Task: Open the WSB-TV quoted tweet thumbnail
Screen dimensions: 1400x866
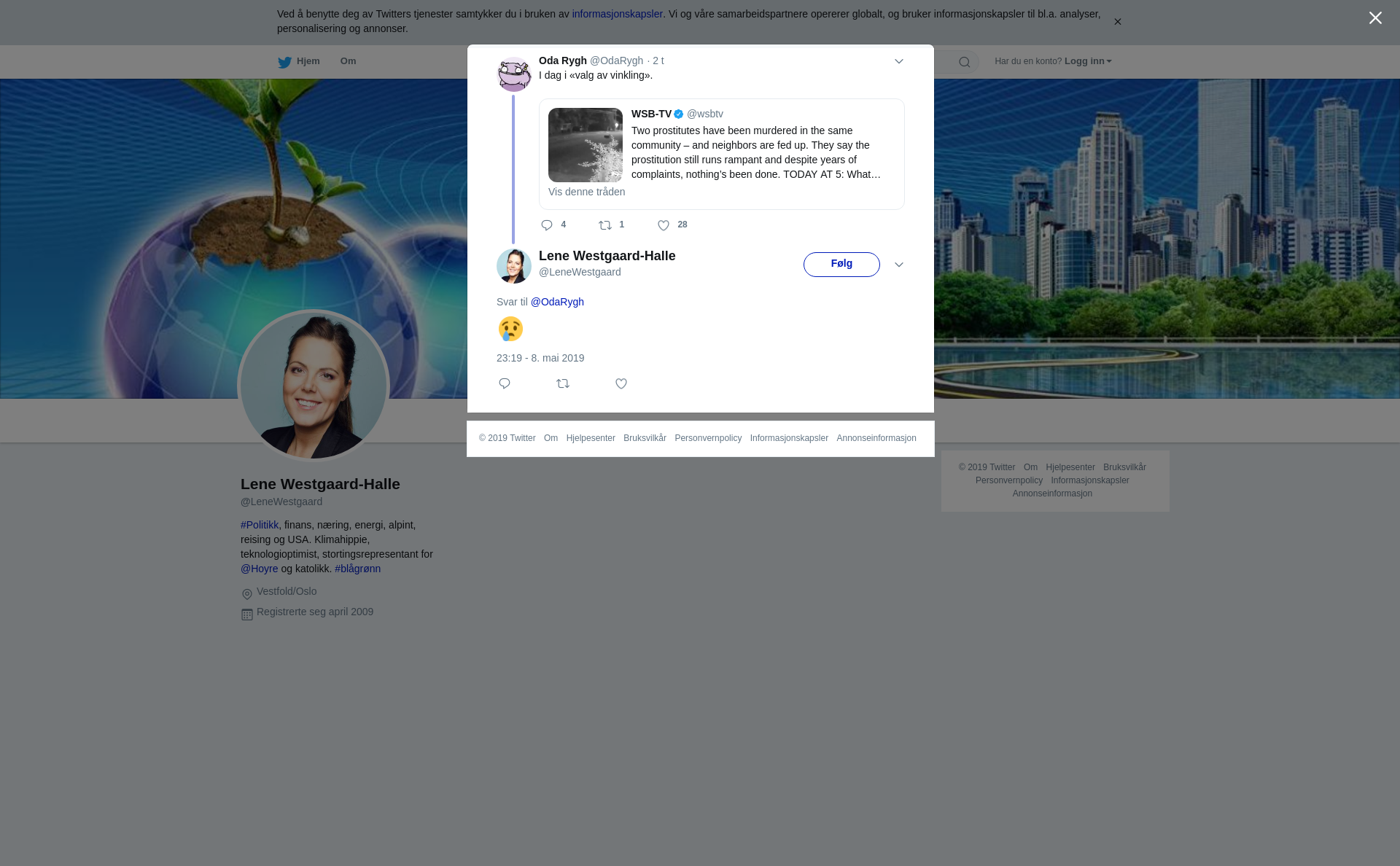Action: click(x=586, y=145)
